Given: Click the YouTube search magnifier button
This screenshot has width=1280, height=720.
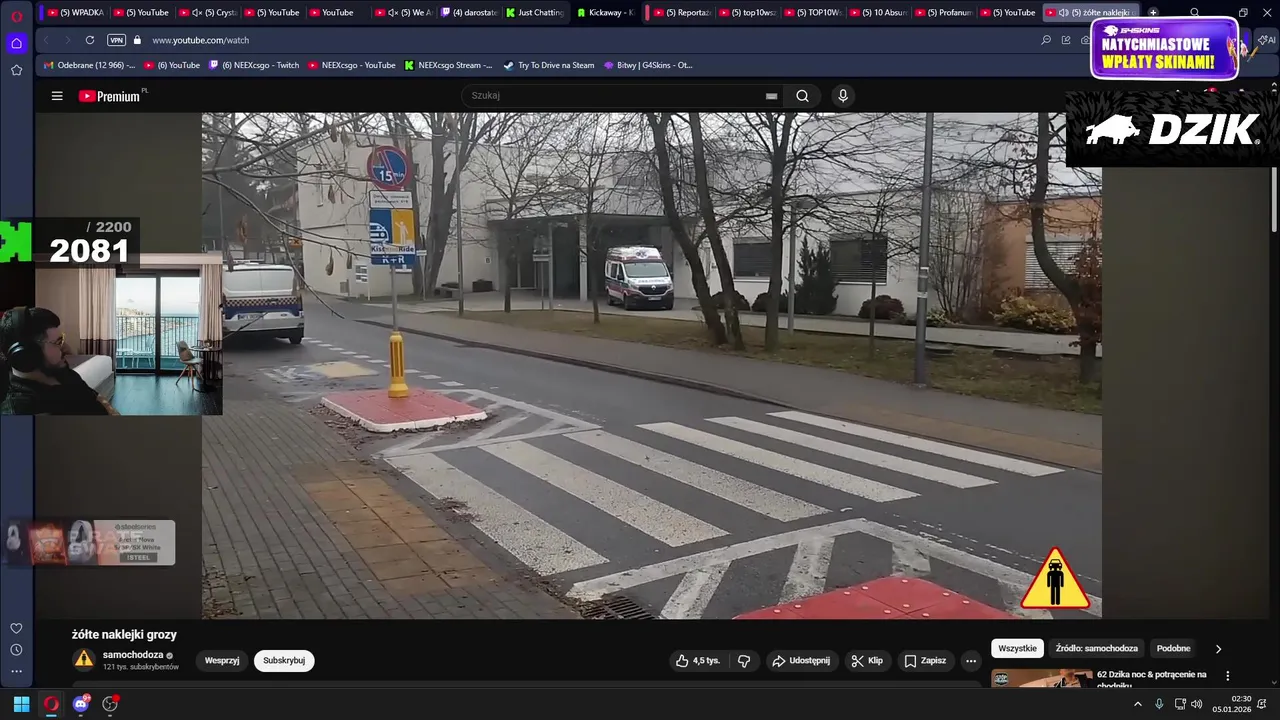Looking at the screenshot, I should pos(802,96).
